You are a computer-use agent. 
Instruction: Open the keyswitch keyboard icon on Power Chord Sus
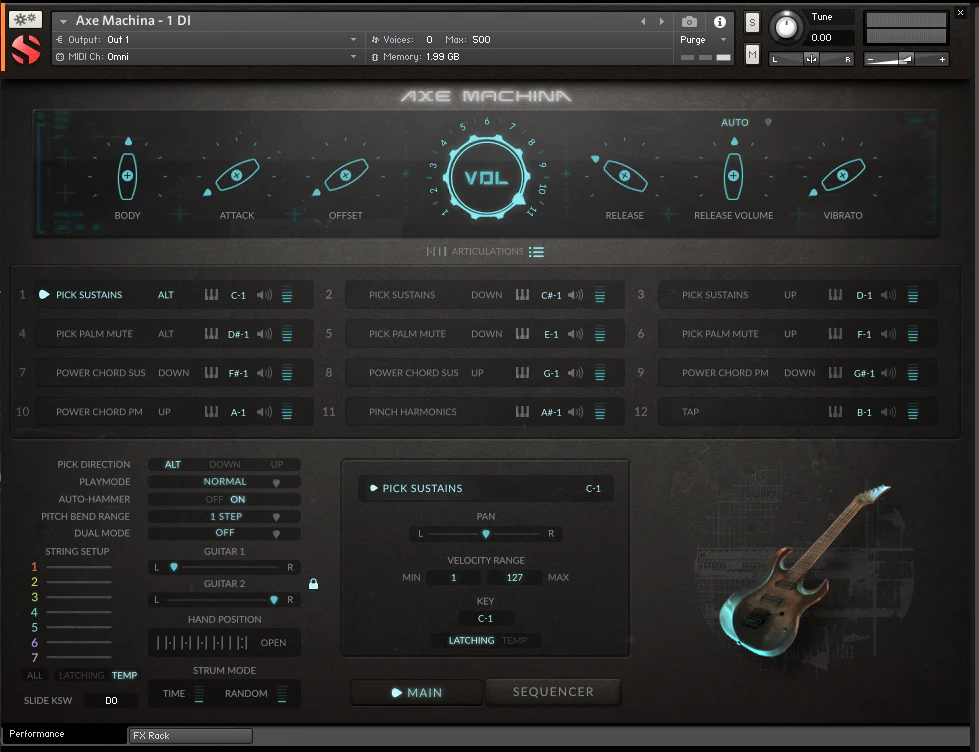pos(211,372)
